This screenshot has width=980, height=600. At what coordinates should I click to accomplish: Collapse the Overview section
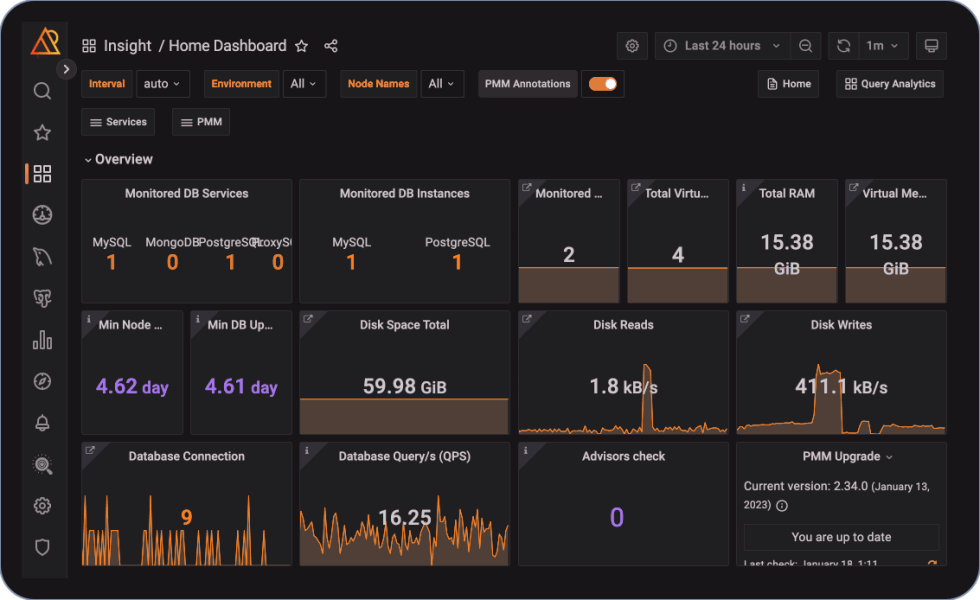tap(120, 159)
